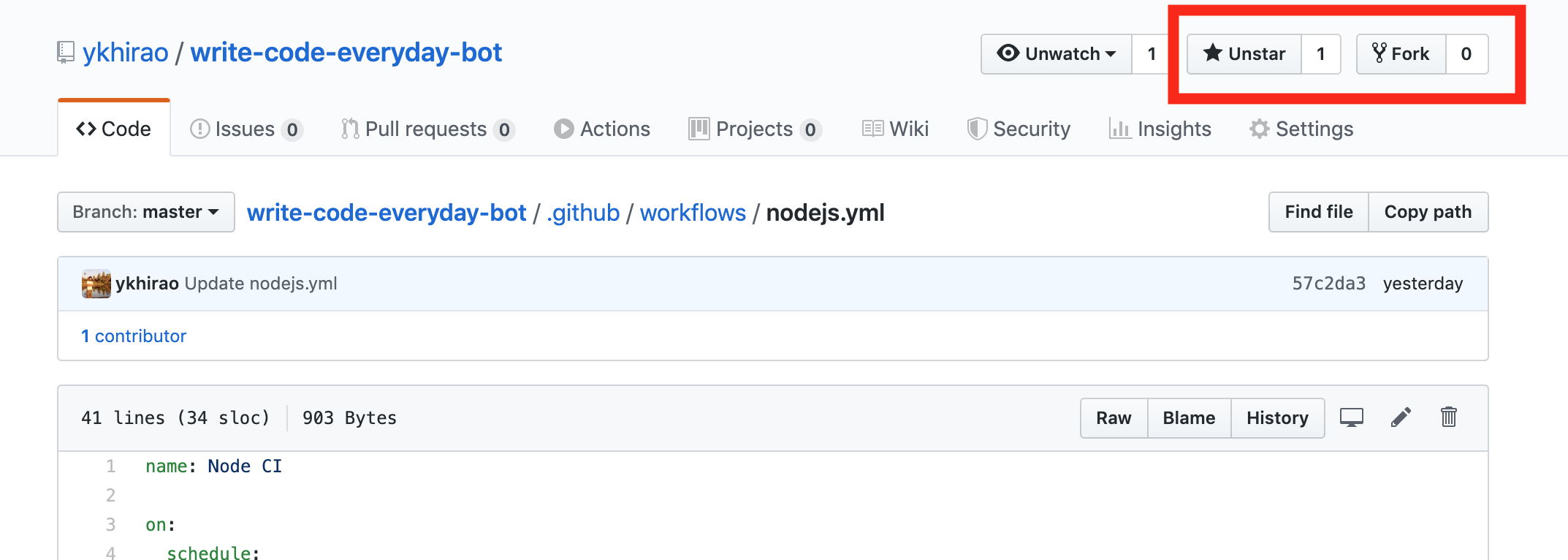Open the repository Settings tab
The height and width of the screenshot is (560, 1568).
(x=1301, y=129)
